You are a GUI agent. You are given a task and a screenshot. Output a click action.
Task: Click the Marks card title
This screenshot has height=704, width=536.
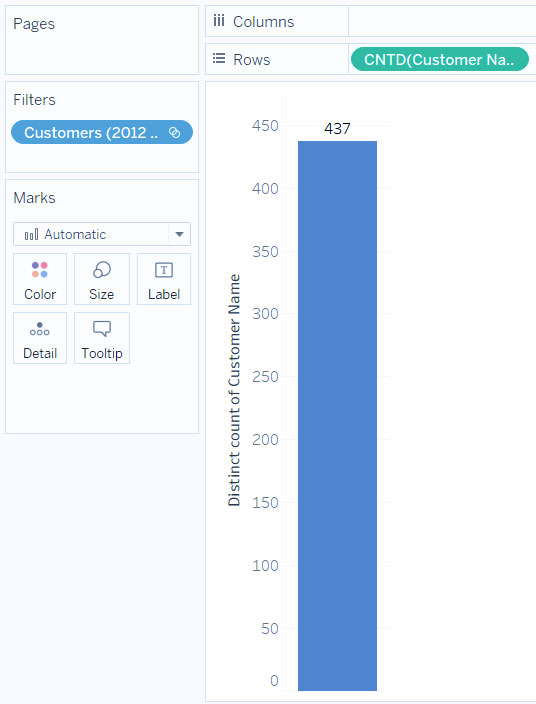click(35, 198)
